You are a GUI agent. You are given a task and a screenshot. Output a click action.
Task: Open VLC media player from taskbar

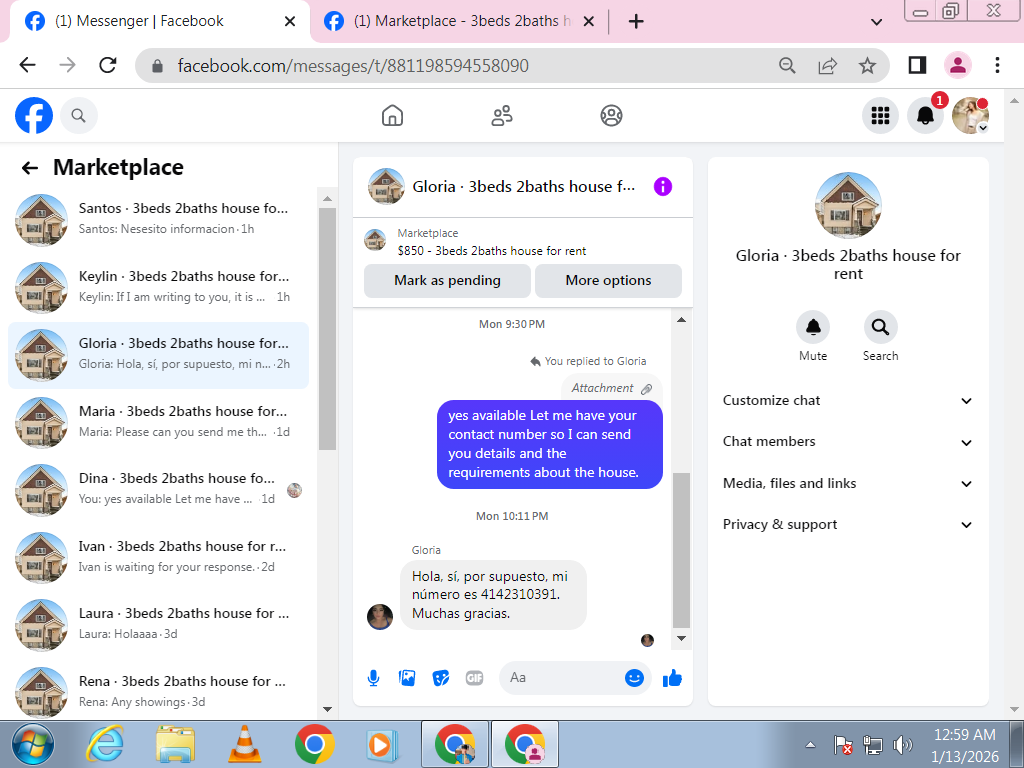click(x=244, y=744)
